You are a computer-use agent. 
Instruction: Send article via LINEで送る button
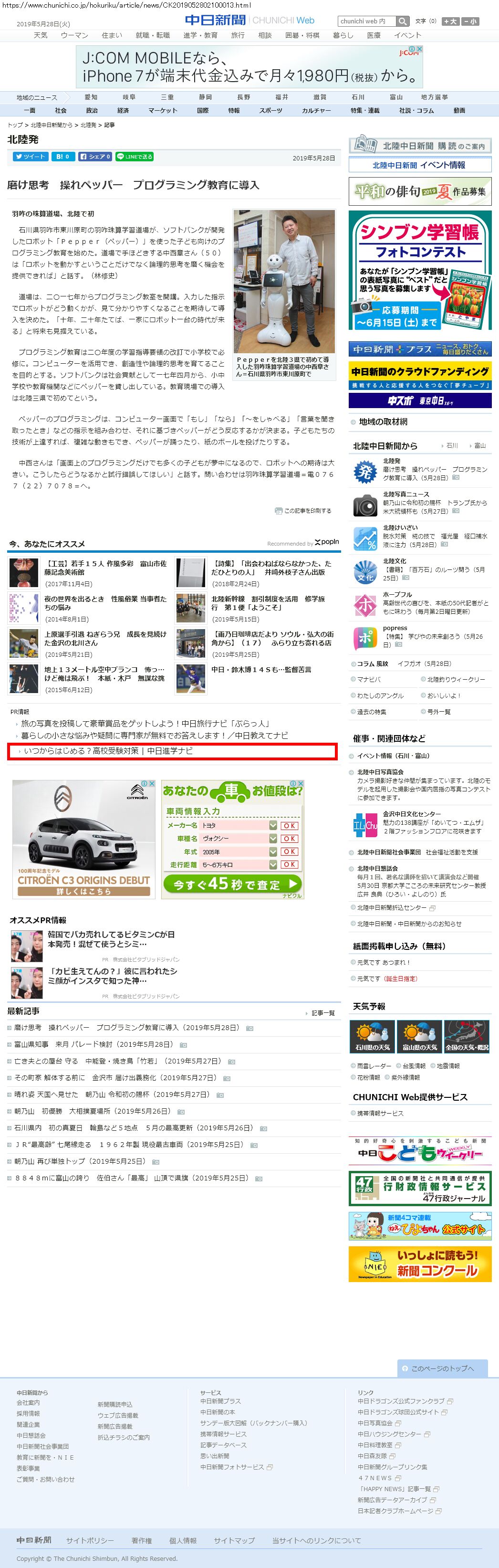click(135, 157)
